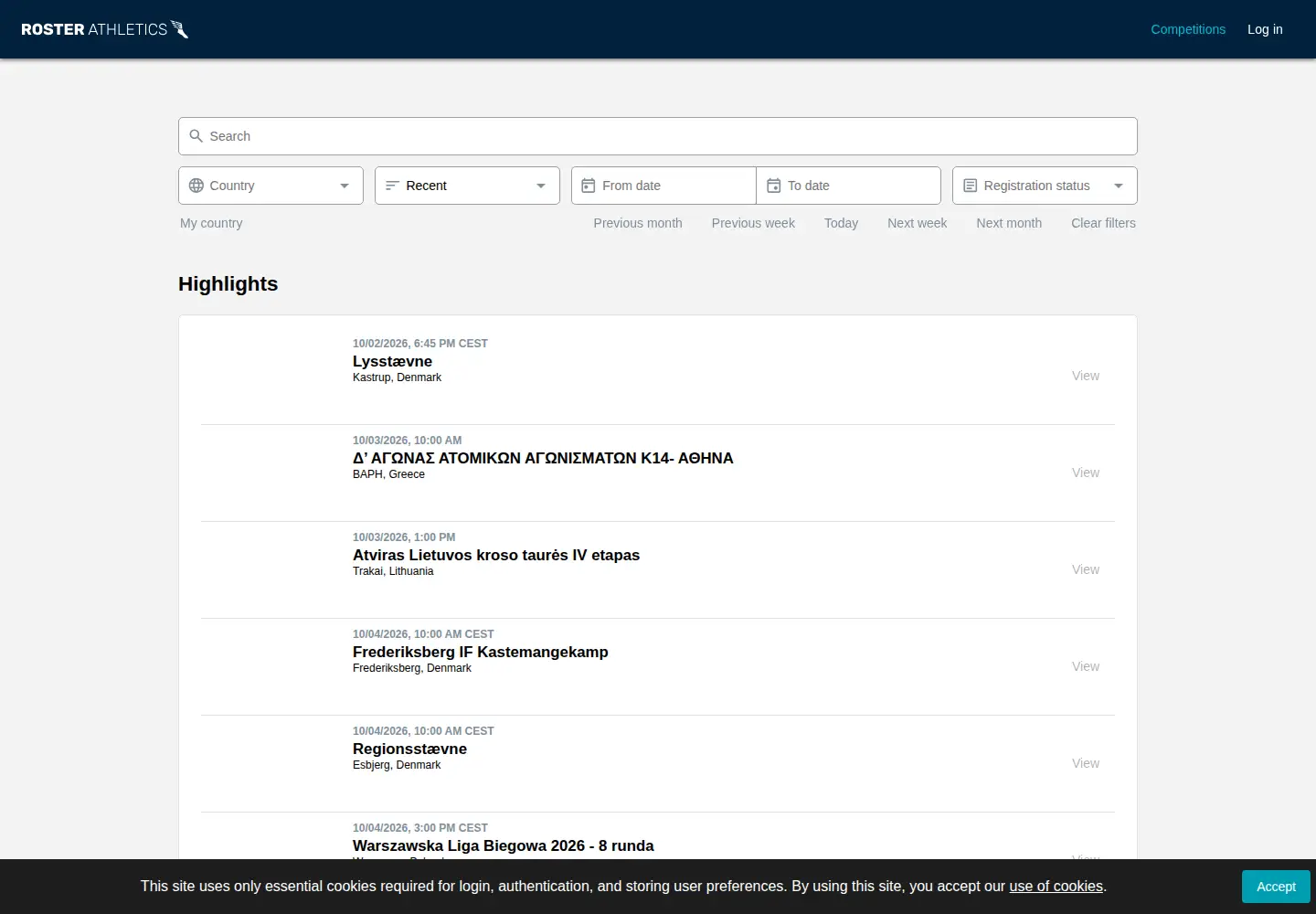
Task: Click the To date field
Action: click(x=848, y=186)
